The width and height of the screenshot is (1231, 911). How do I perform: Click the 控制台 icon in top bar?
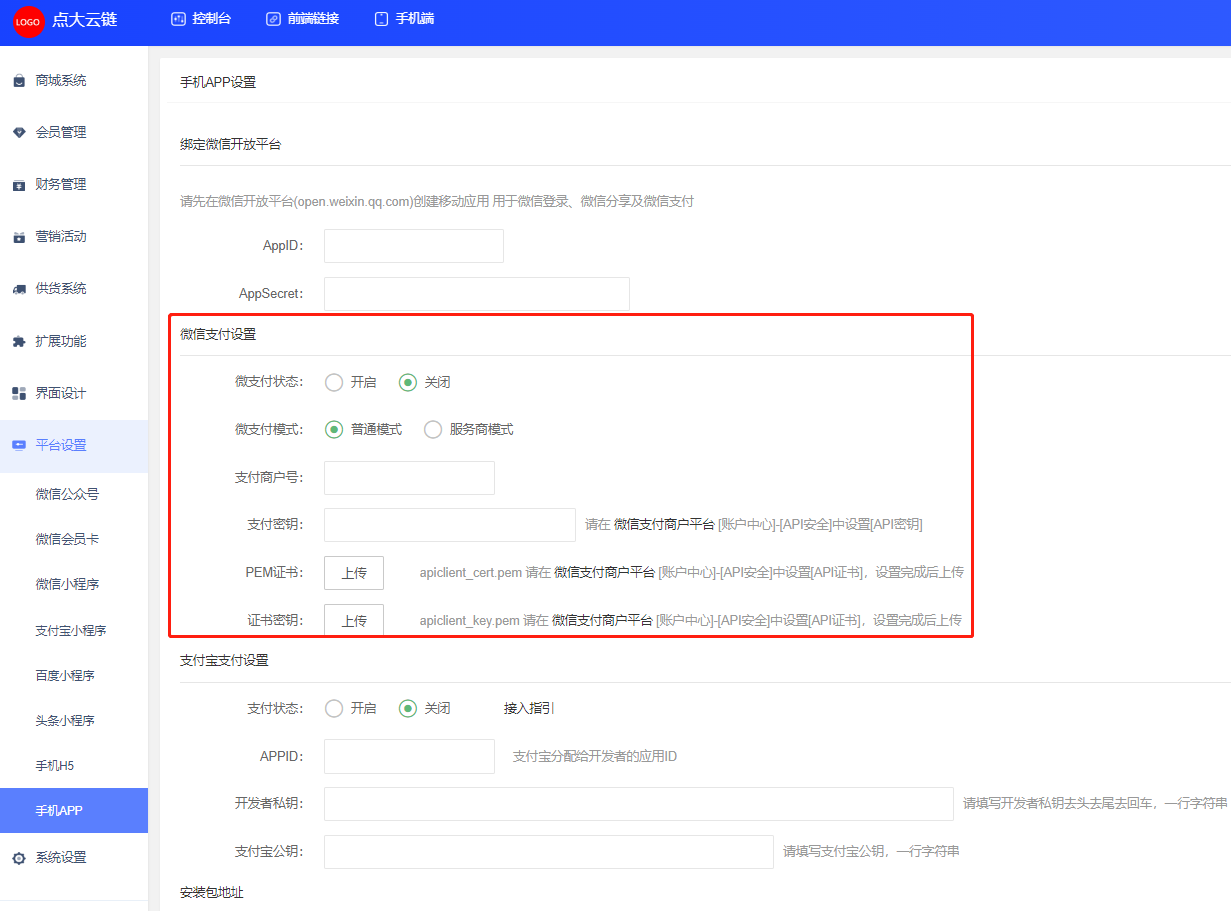coord(178,19)
